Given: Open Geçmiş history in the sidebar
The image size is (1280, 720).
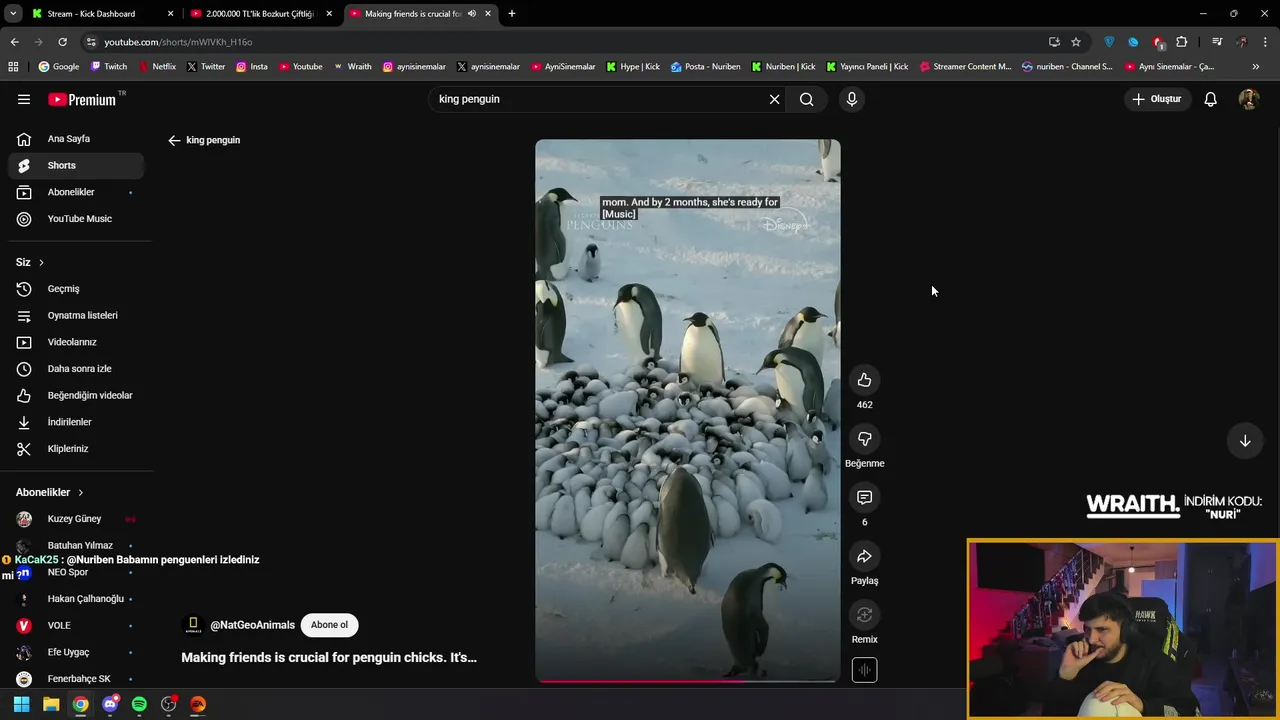Looking at the screenshot, I should point(75,289).
